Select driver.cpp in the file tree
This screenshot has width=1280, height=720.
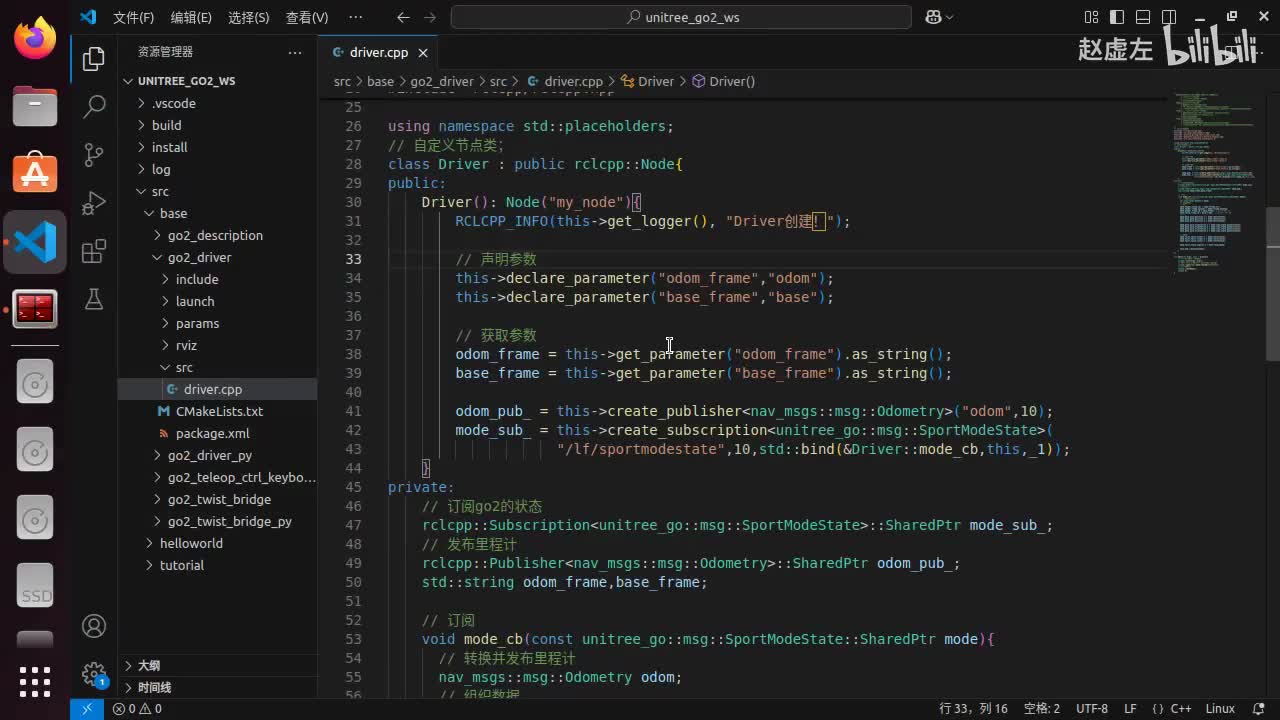pyautogui.click(x=218, y=389)
